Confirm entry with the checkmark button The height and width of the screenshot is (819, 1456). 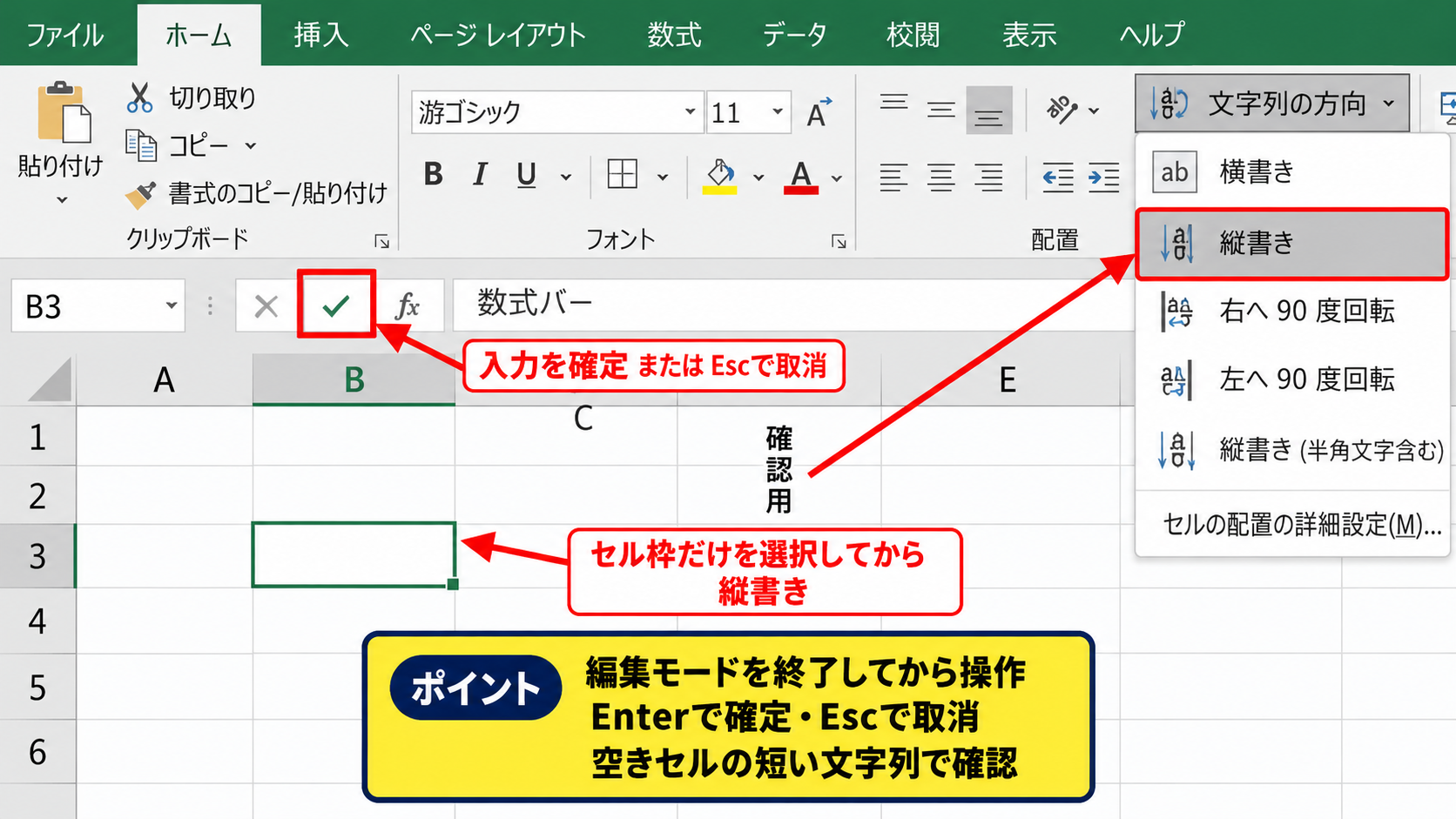tap(336, 305)
